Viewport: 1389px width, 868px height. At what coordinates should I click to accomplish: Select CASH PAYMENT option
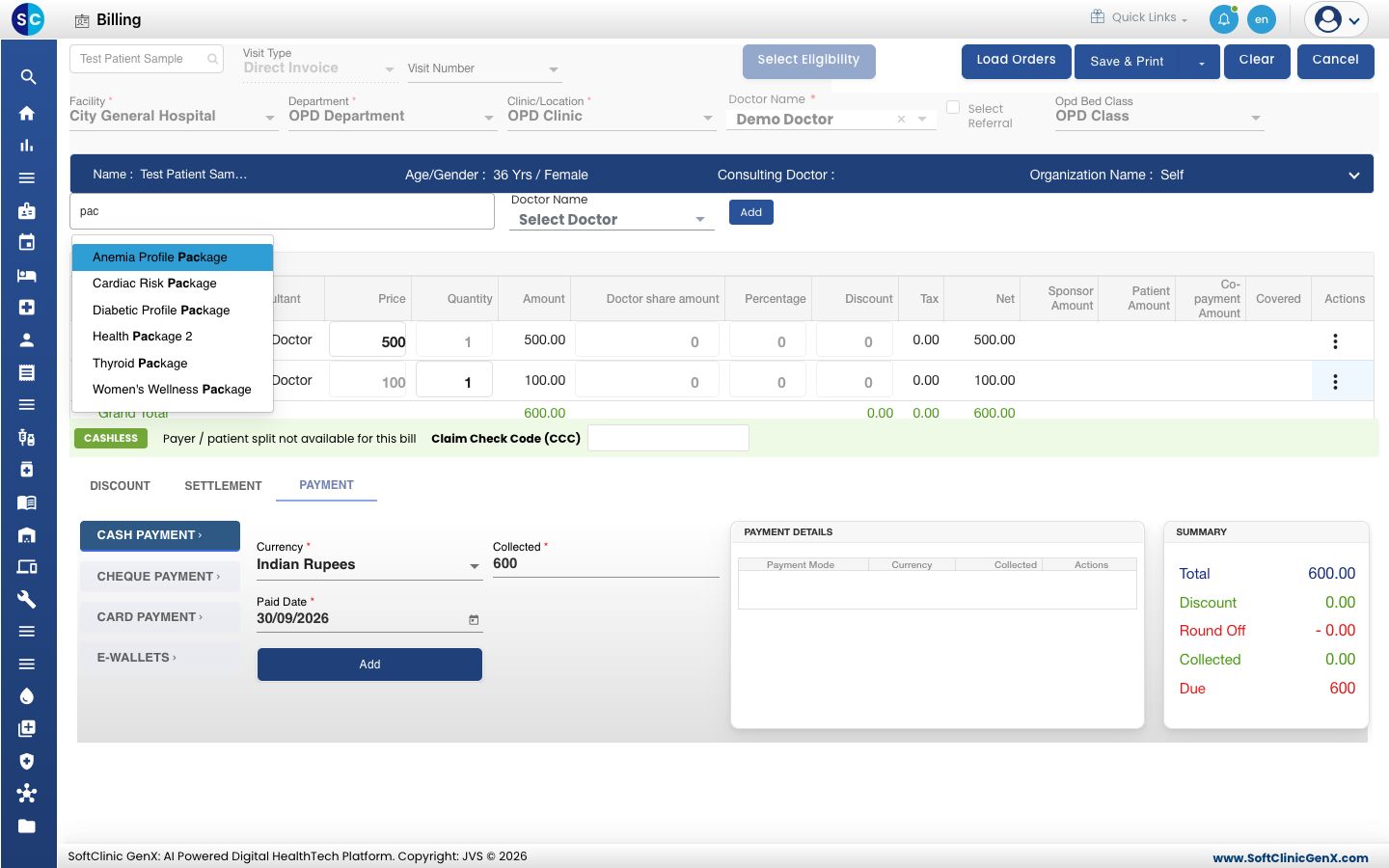[160, 535]
